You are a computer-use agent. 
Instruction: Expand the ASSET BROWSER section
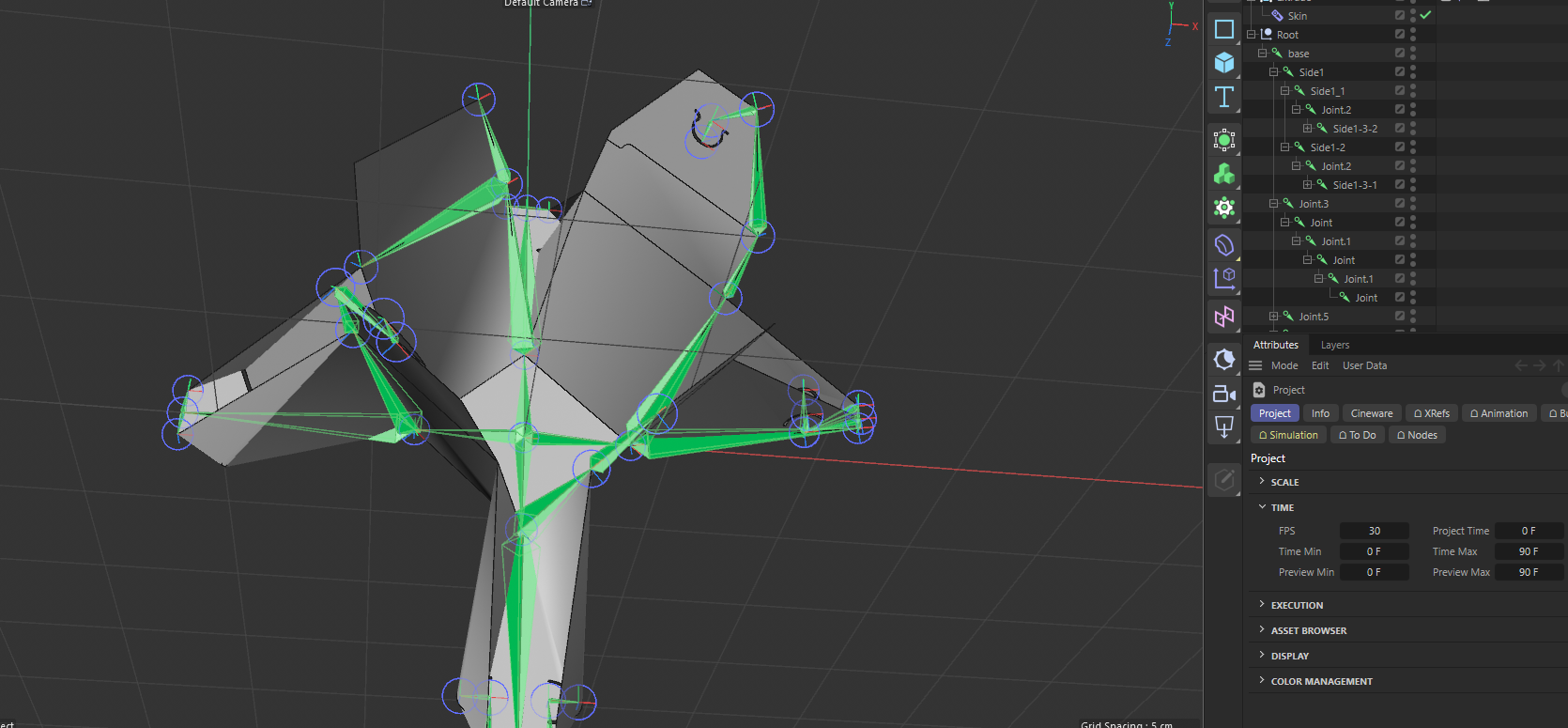1262,630
